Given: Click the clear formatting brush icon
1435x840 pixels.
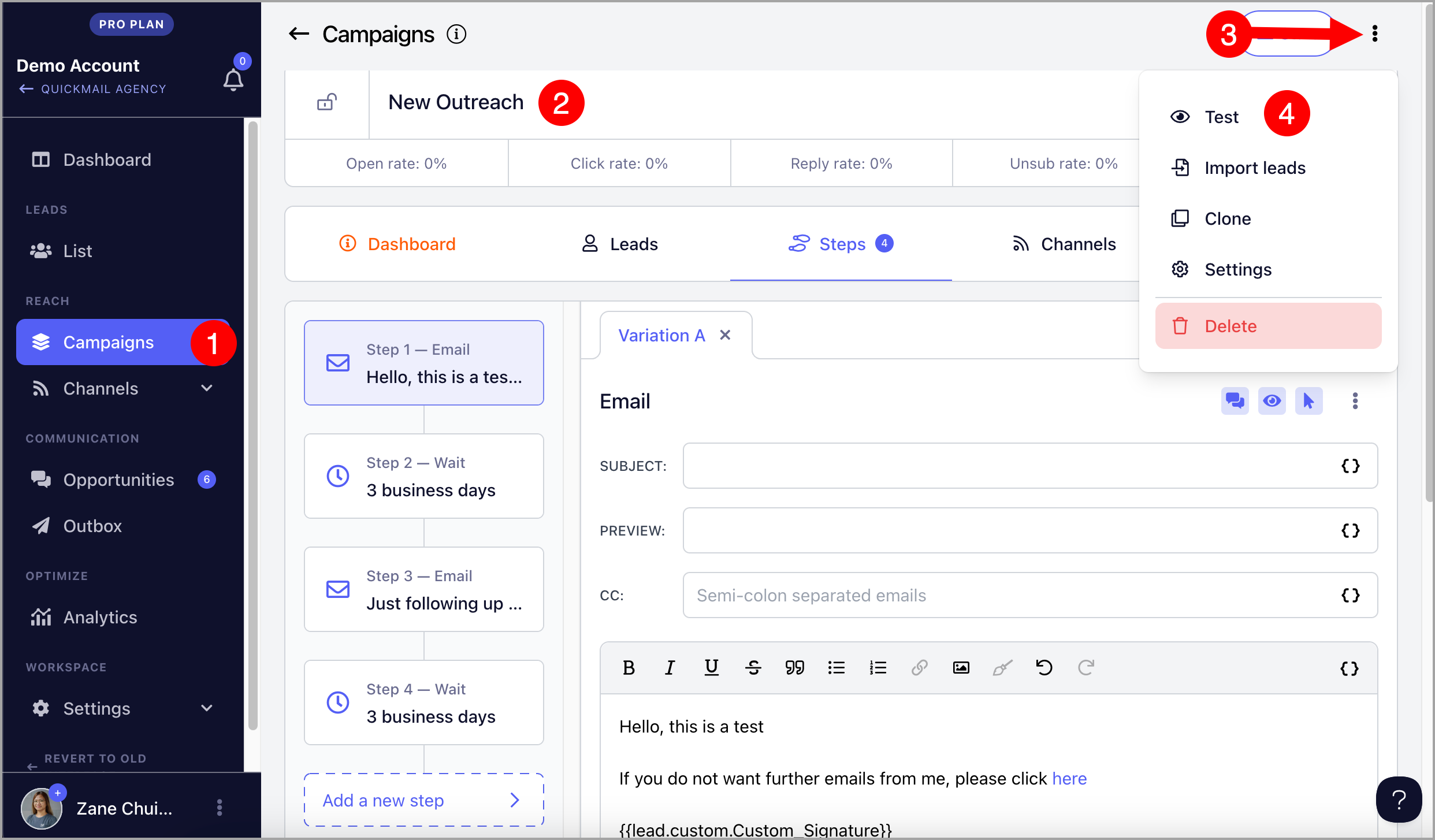Looking at the screenshot, I should click(1003, 668).
